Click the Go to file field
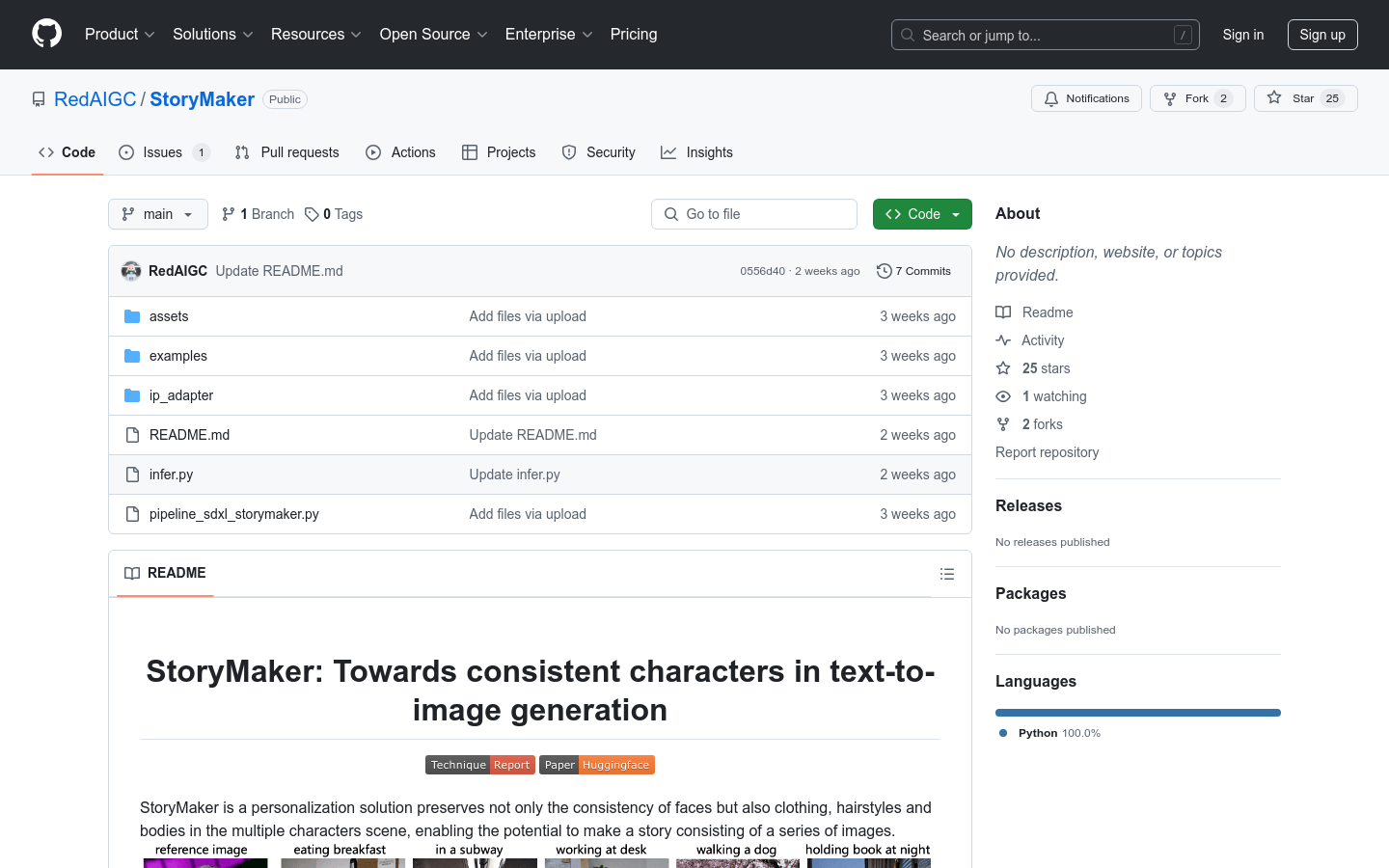 click(x=754, y=214)
